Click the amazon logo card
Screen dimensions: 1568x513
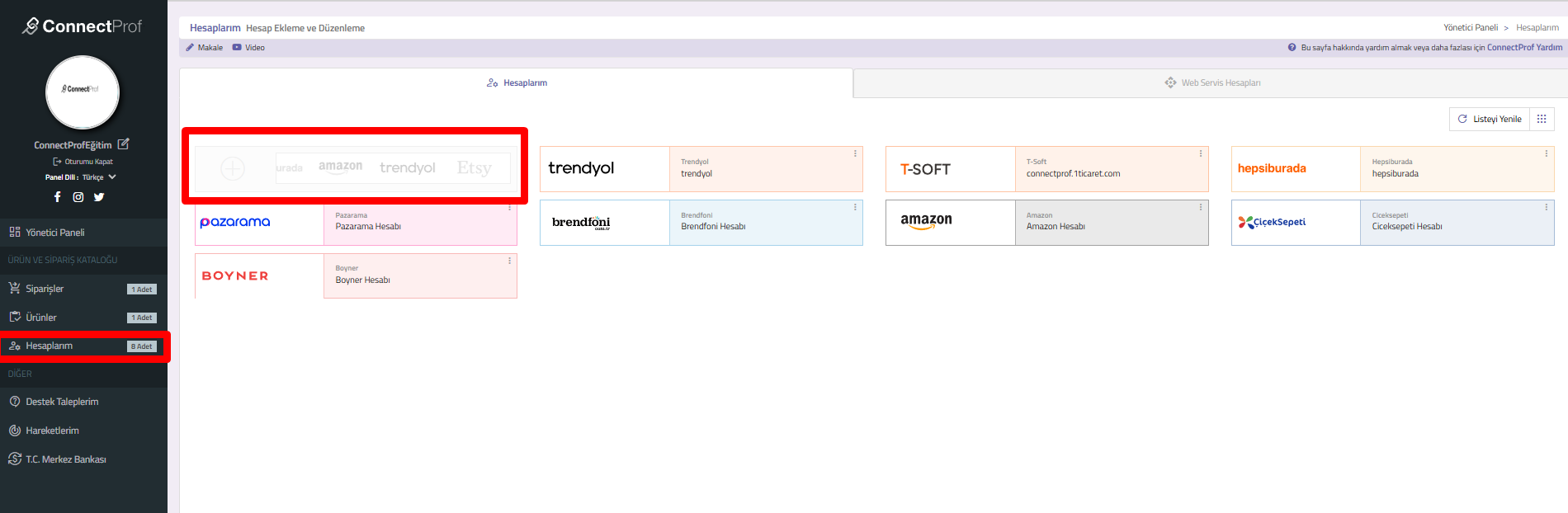951,223
